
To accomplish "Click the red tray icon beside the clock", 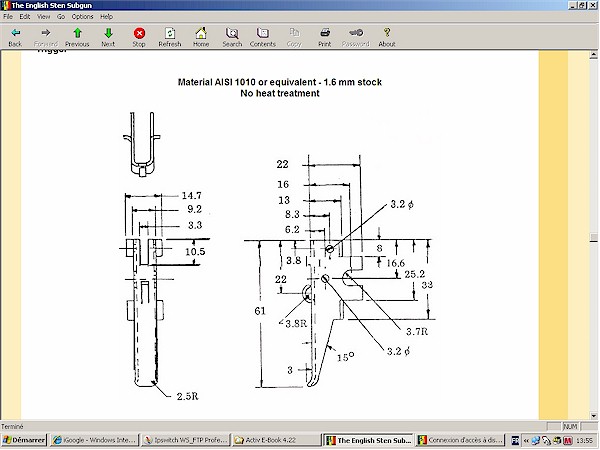I will pos(567,440).
